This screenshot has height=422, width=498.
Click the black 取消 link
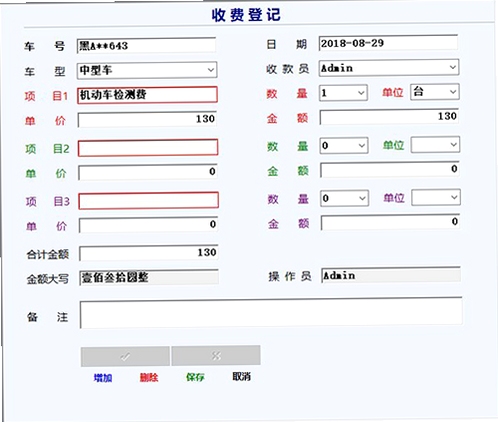pos(242,377)
